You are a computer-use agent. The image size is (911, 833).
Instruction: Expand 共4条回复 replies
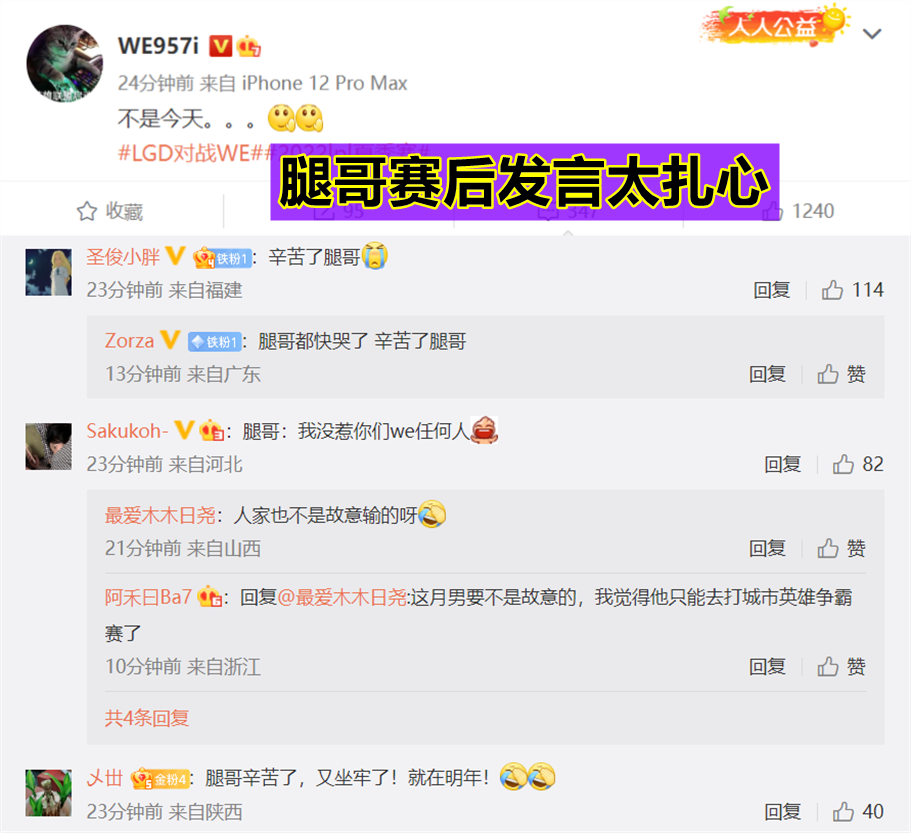point(147,719)
